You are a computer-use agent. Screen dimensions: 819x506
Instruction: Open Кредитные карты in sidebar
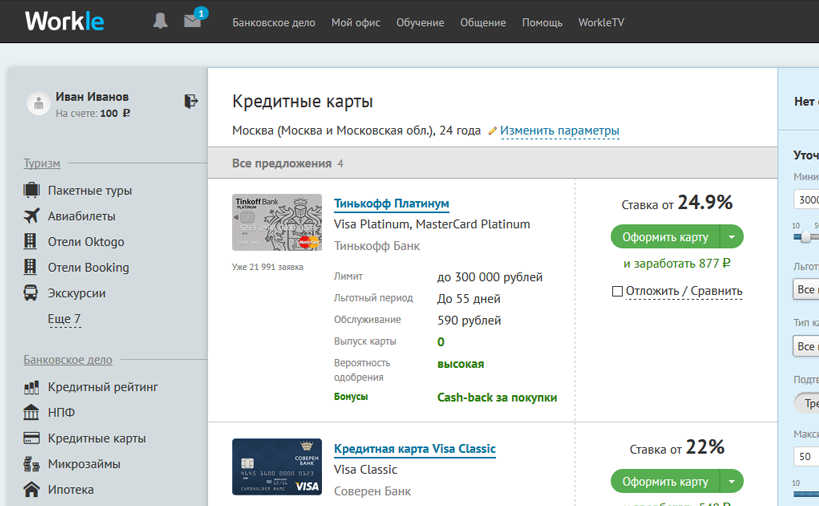(x=97, y=438)
